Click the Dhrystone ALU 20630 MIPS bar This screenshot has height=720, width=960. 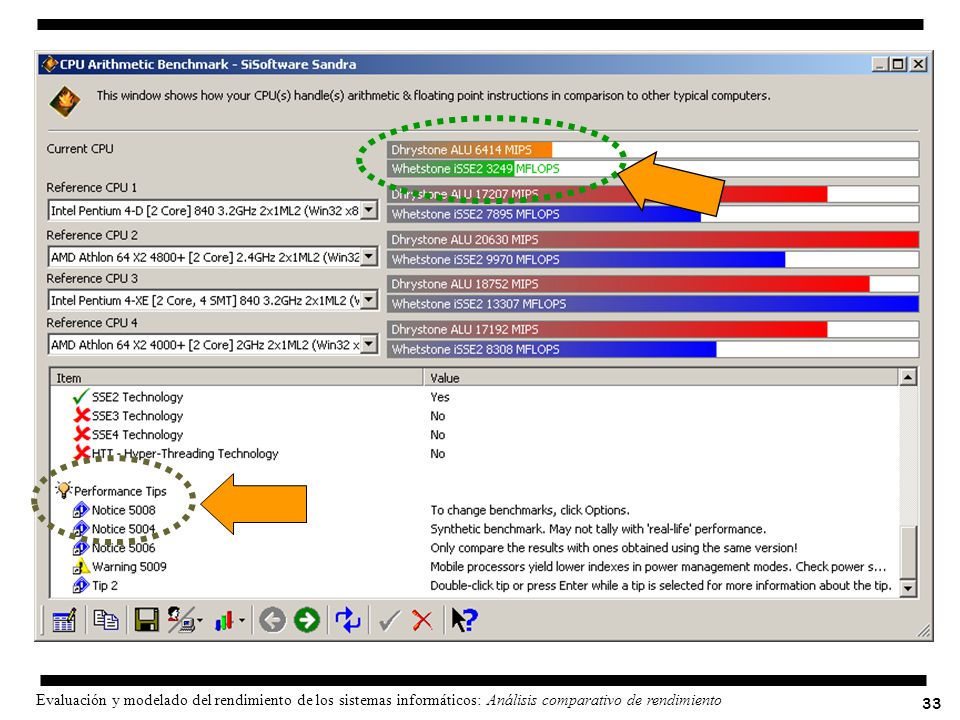653,239
